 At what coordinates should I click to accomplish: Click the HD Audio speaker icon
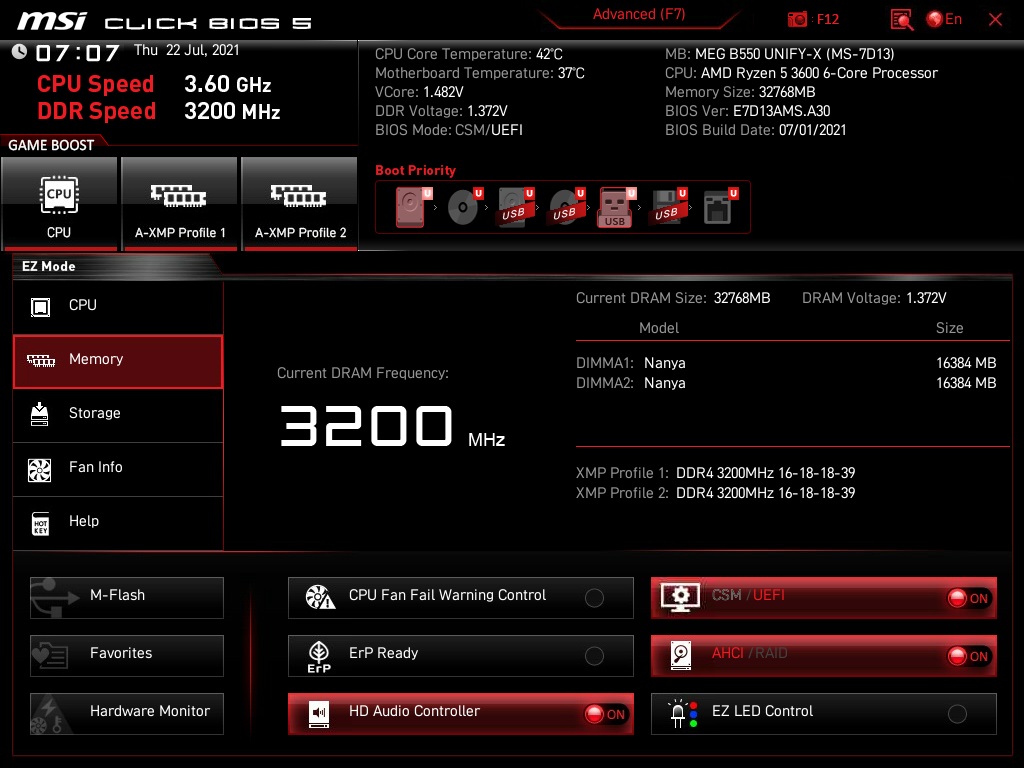(319, 714)
